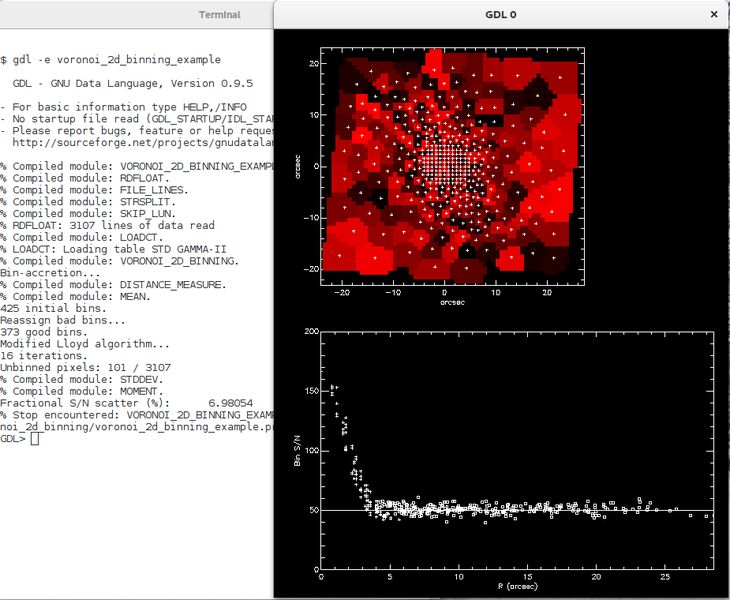
Task: Click the R (arcsec) x-axis label
Action: 518,587
